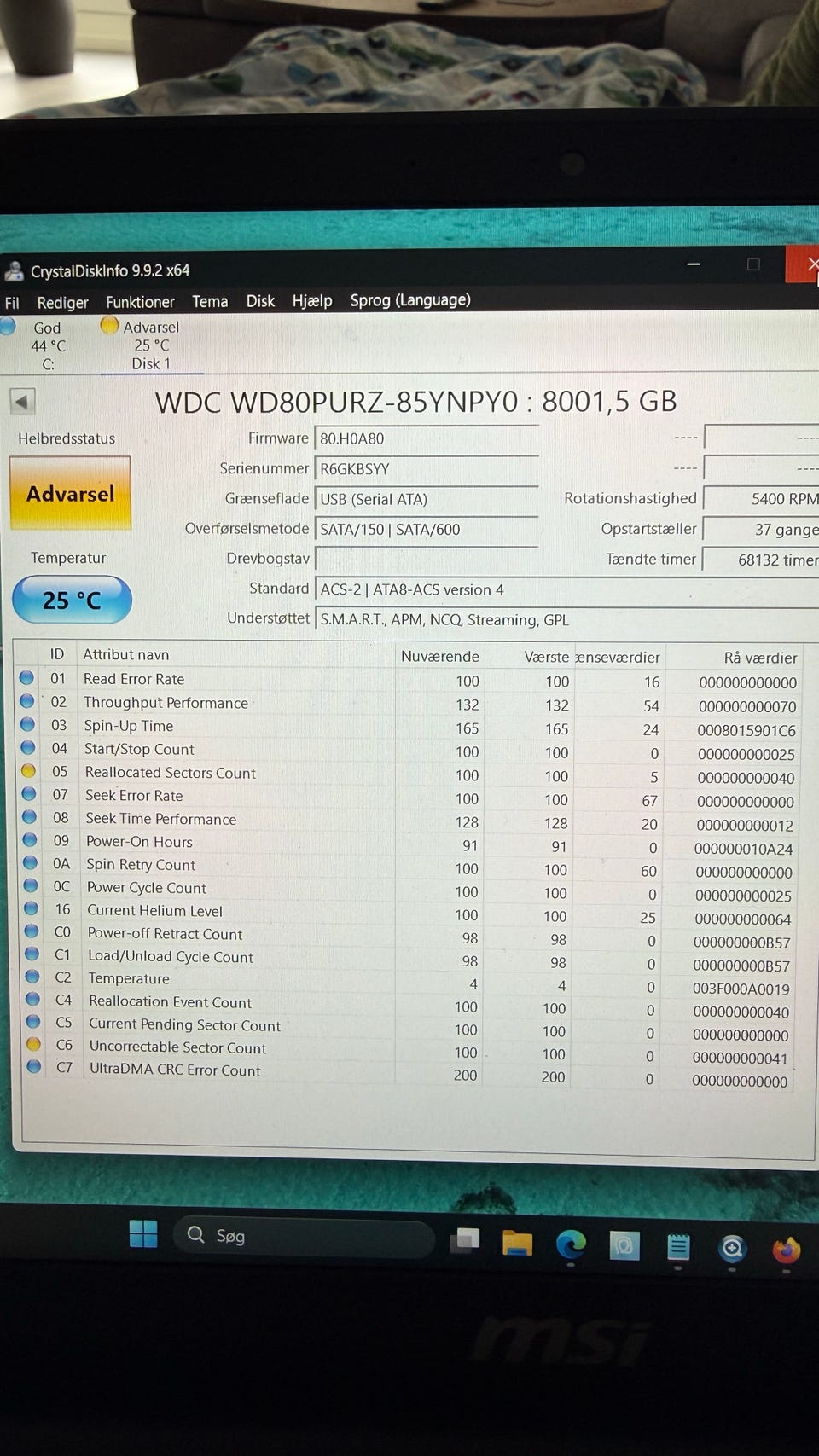The image size is (819, 1456).
Task: Click the yellow Advarsel disk status circle
Action: coord(109,325)
